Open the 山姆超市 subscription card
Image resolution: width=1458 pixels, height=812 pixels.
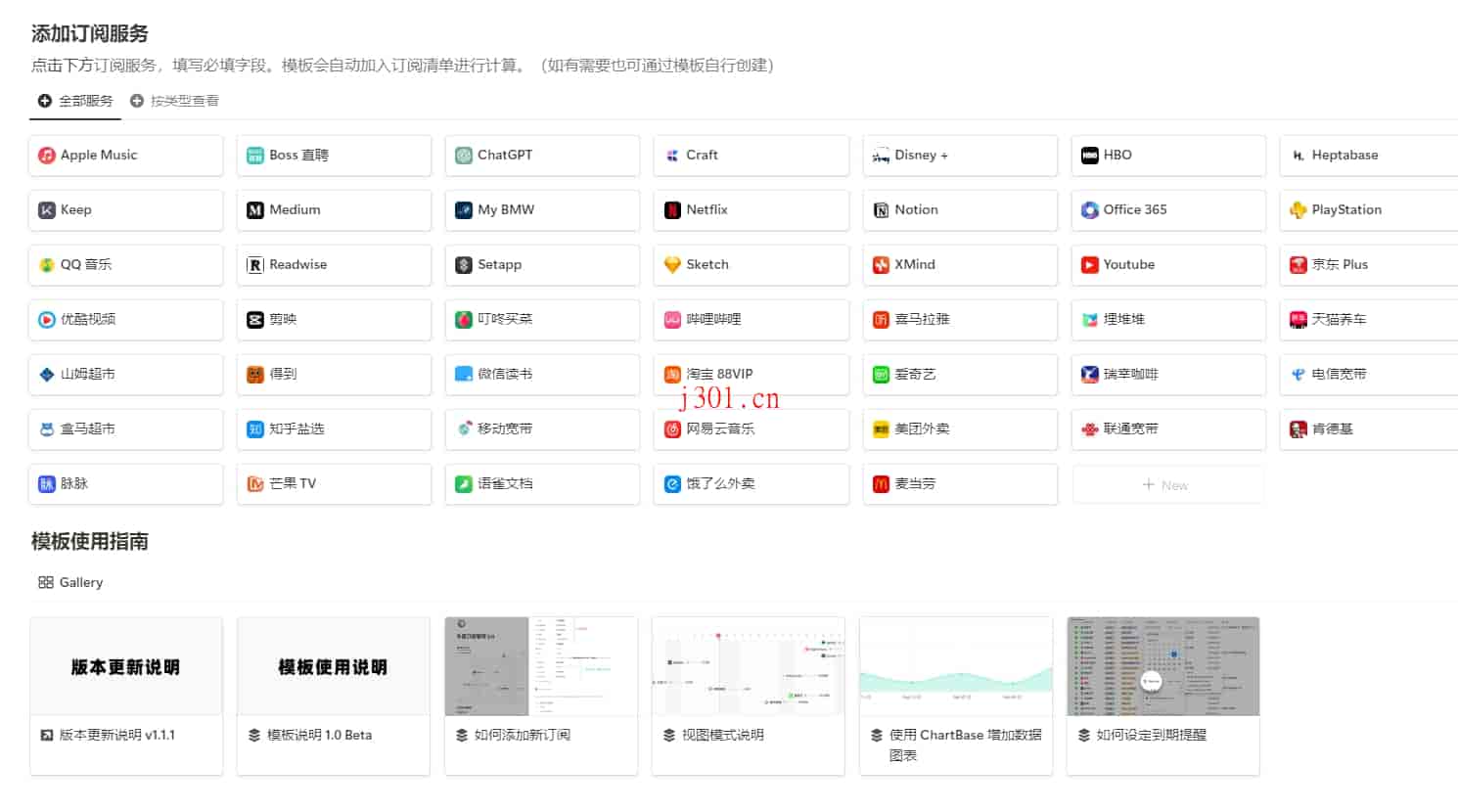tap(125, 375)
